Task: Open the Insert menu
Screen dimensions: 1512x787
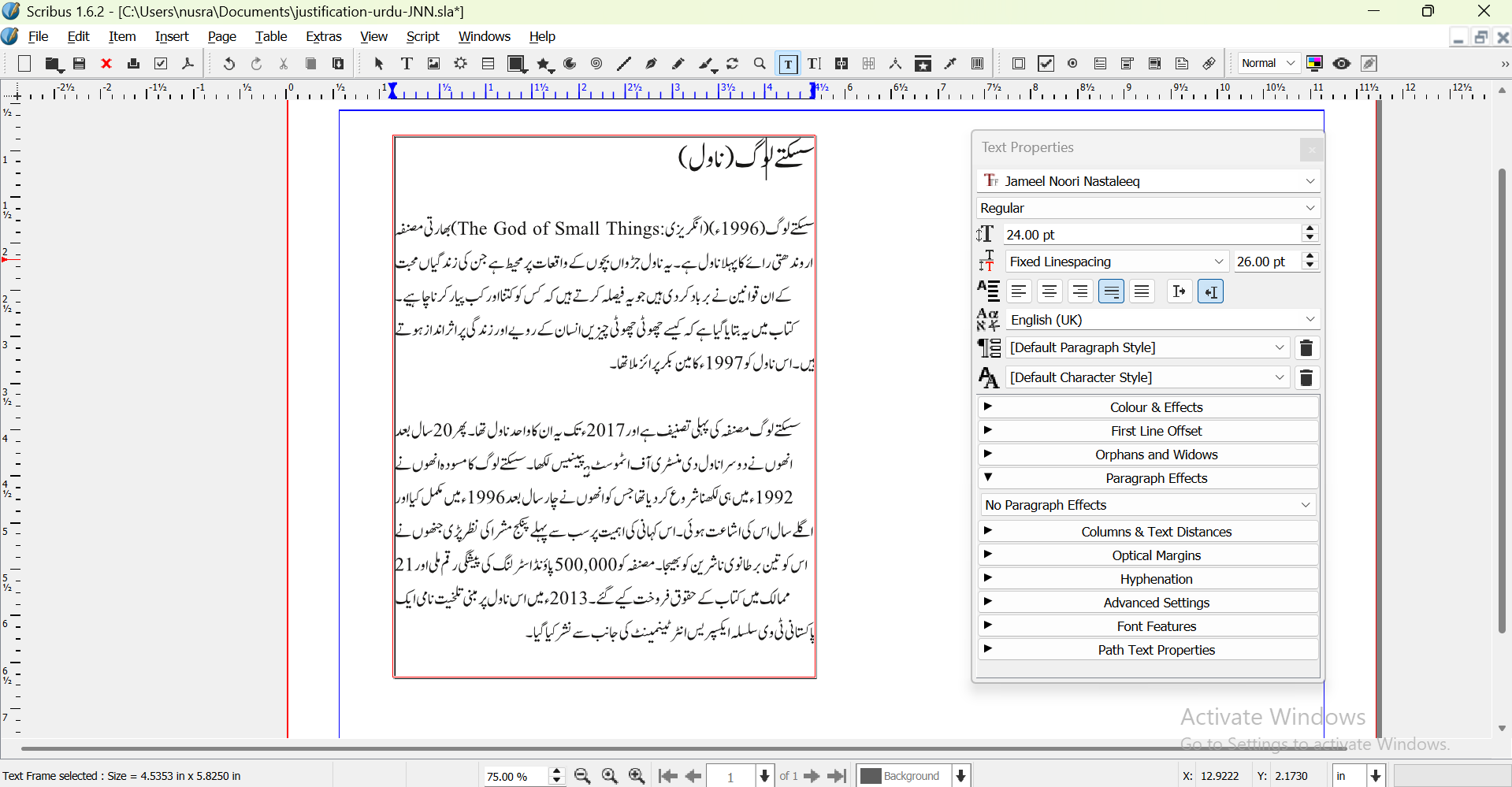Action: (171, 36)
